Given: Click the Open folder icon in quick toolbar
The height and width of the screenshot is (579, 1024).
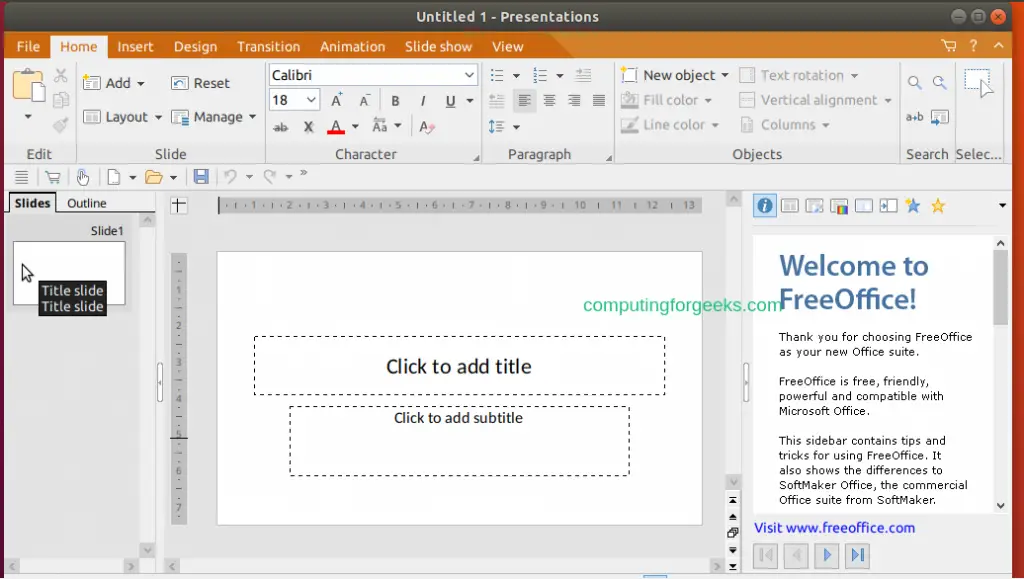Looking at the screenshot, I should [154, 177].
